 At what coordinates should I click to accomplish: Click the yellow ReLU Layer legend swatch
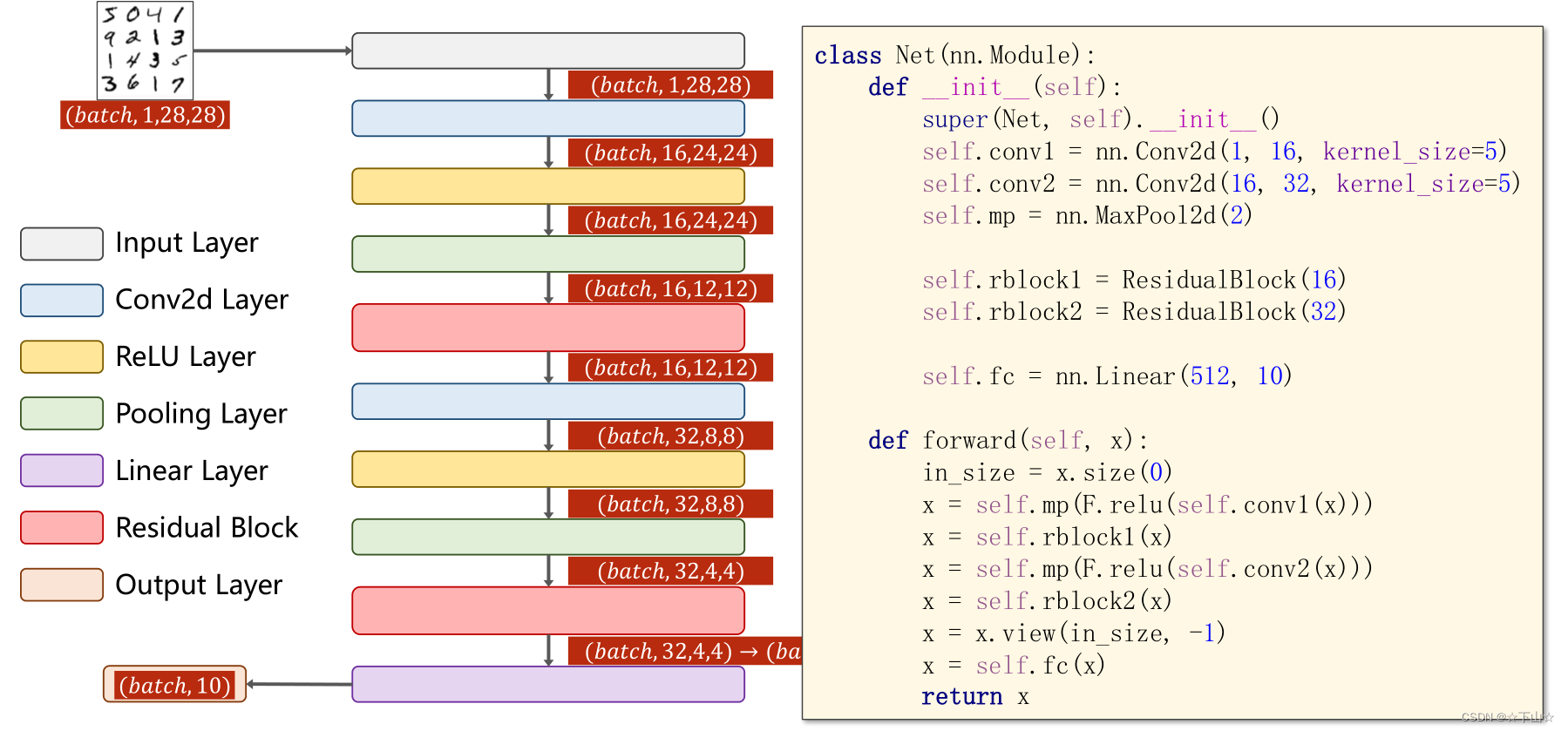(x=62, y=357)
